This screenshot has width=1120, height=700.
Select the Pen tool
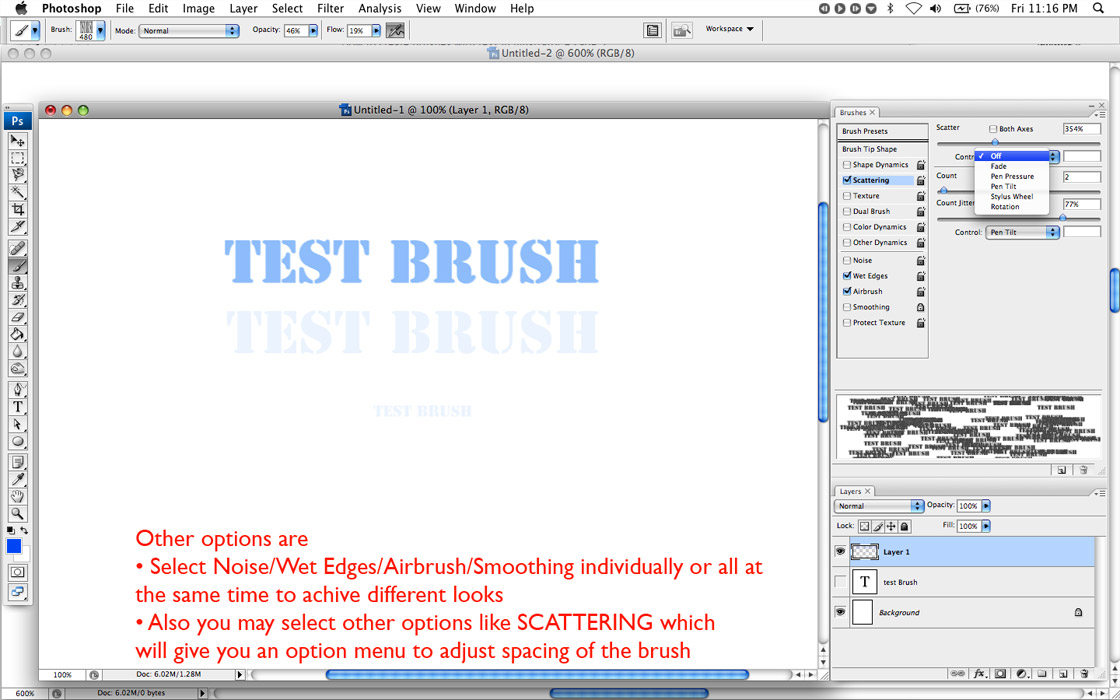coord(18,390)
